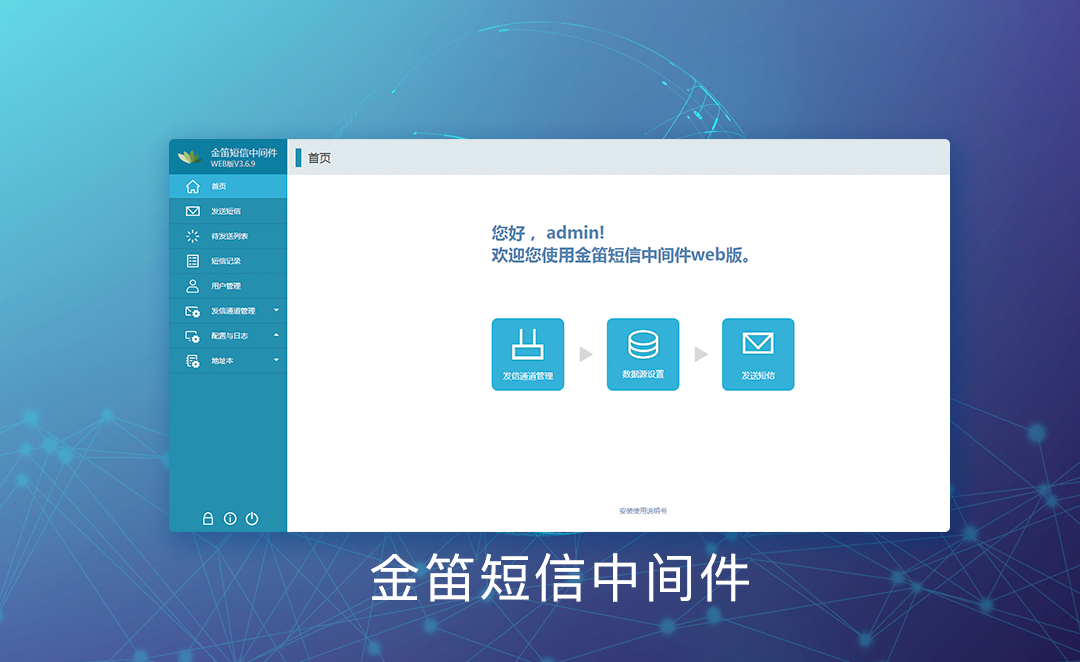1080x662 pixels.
Task: Click the lock icon at the sidebar bottom
Action: 208,518
